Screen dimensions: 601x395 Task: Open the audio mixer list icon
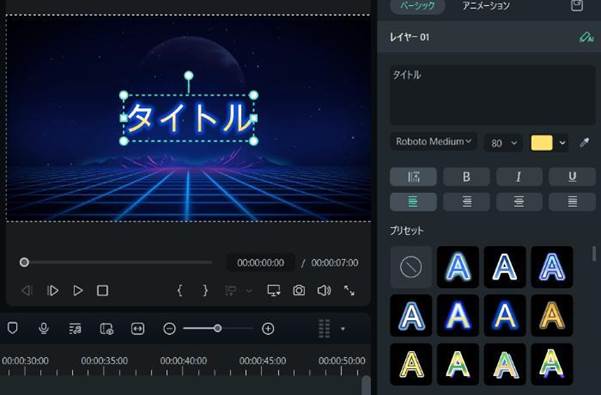point(75,328)
